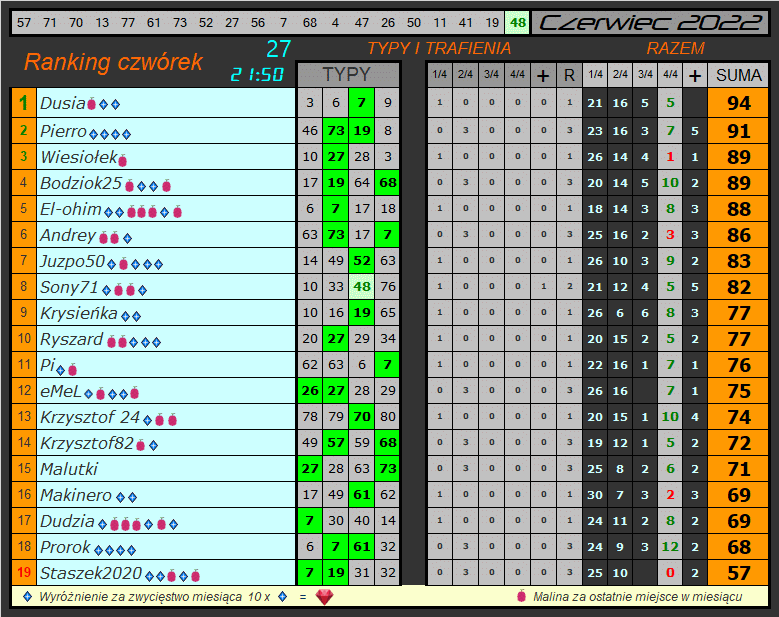Image resolution: width=779 pixels, height=617 pixels.
Task: Select player name 'Krysieńka'
Action: 78,313
